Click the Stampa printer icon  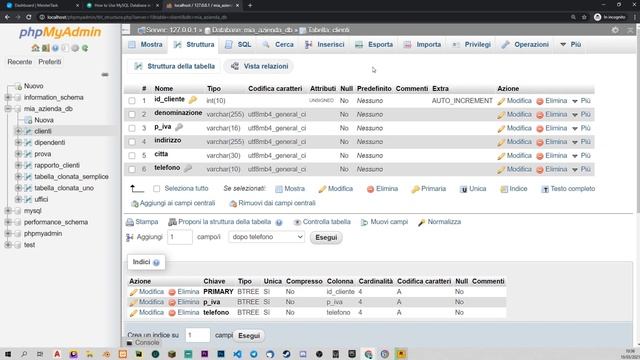point(130,222)
